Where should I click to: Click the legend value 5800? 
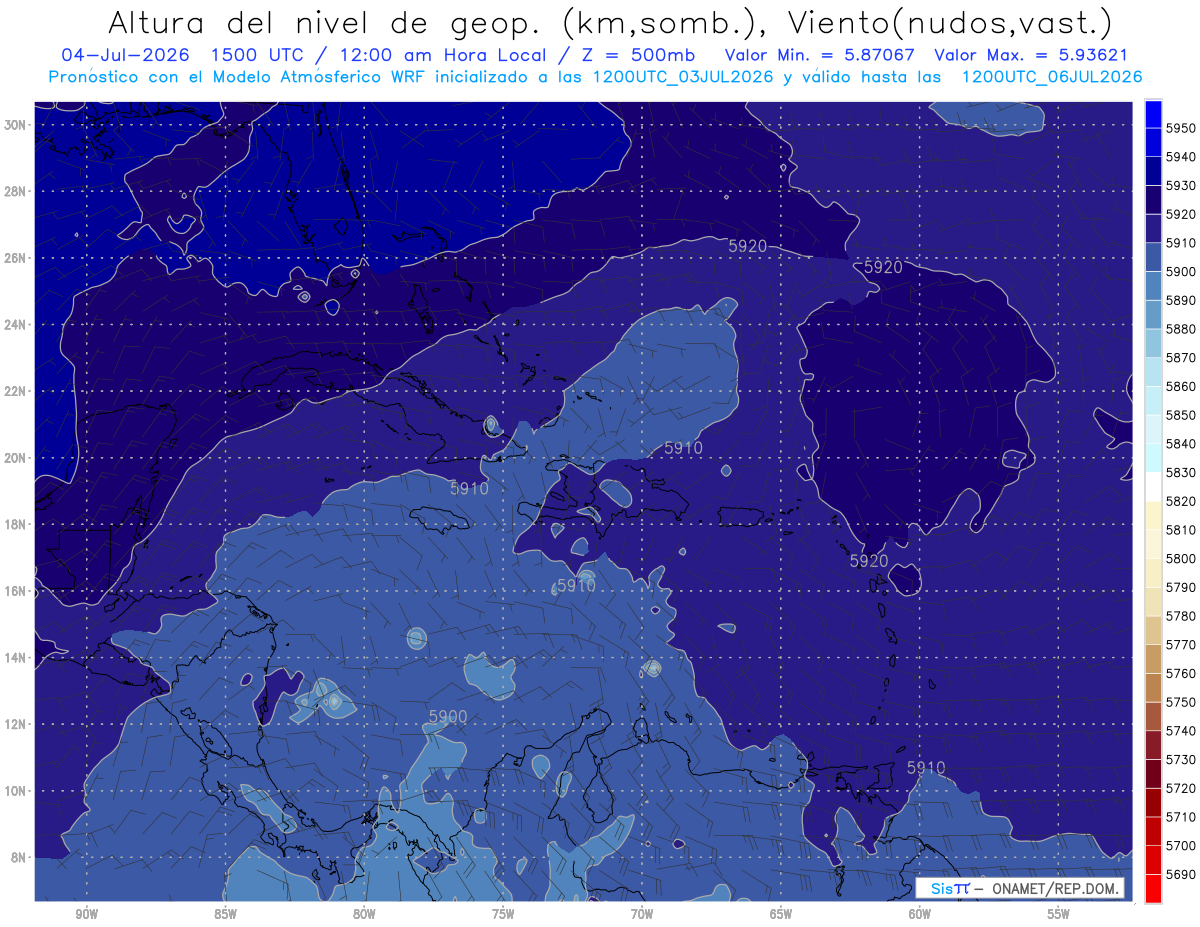point(1180,558)
